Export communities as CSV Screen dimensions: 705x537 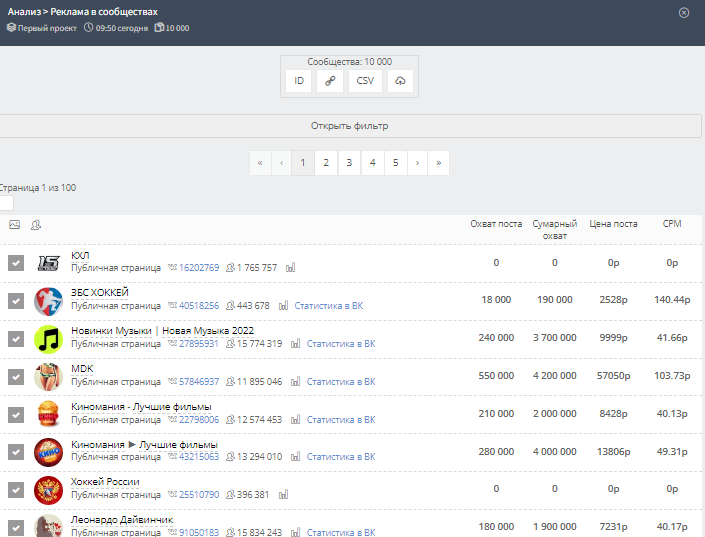(365, 81)
